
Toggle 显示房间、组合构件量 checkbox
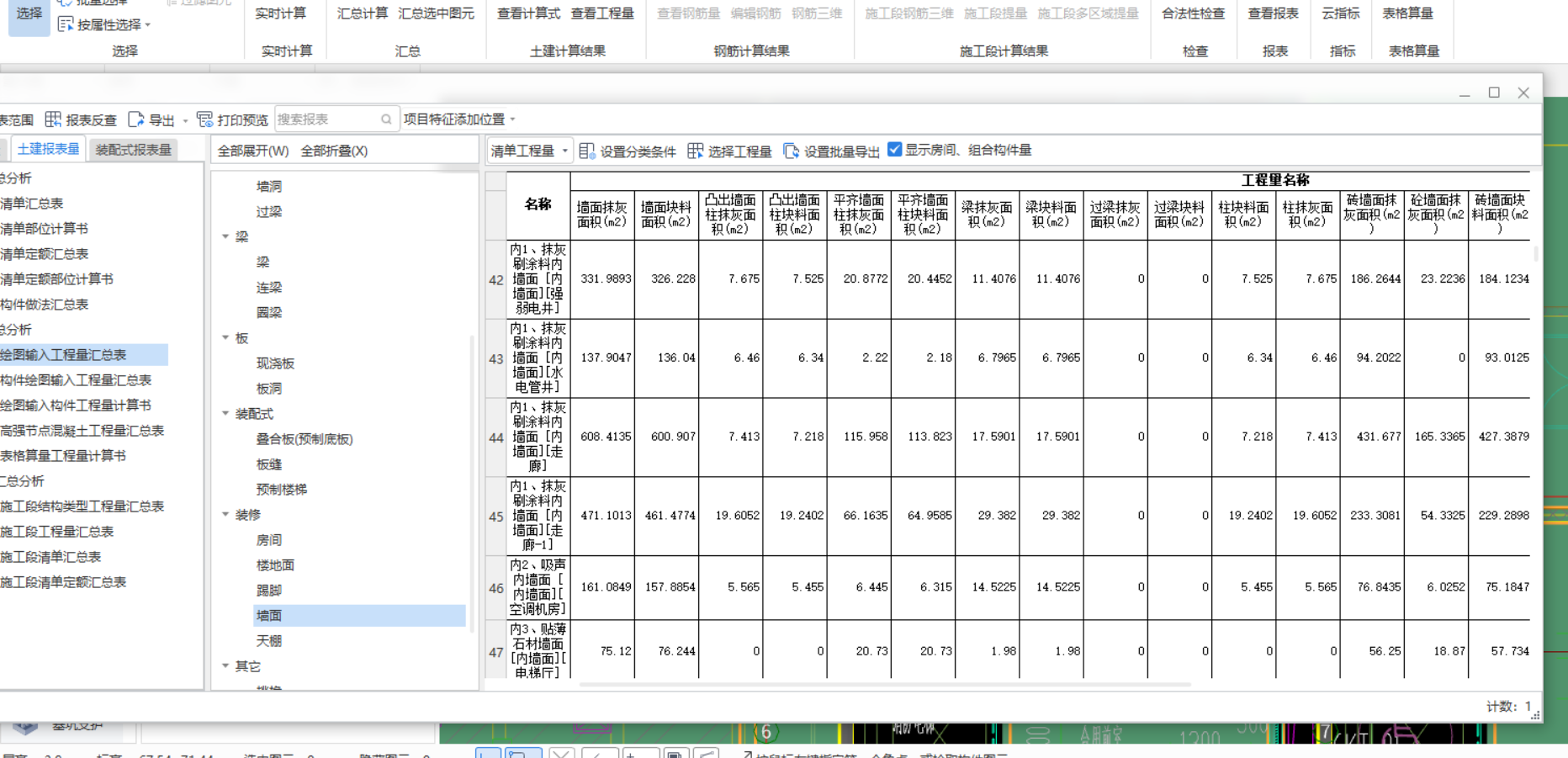[895, 150]
